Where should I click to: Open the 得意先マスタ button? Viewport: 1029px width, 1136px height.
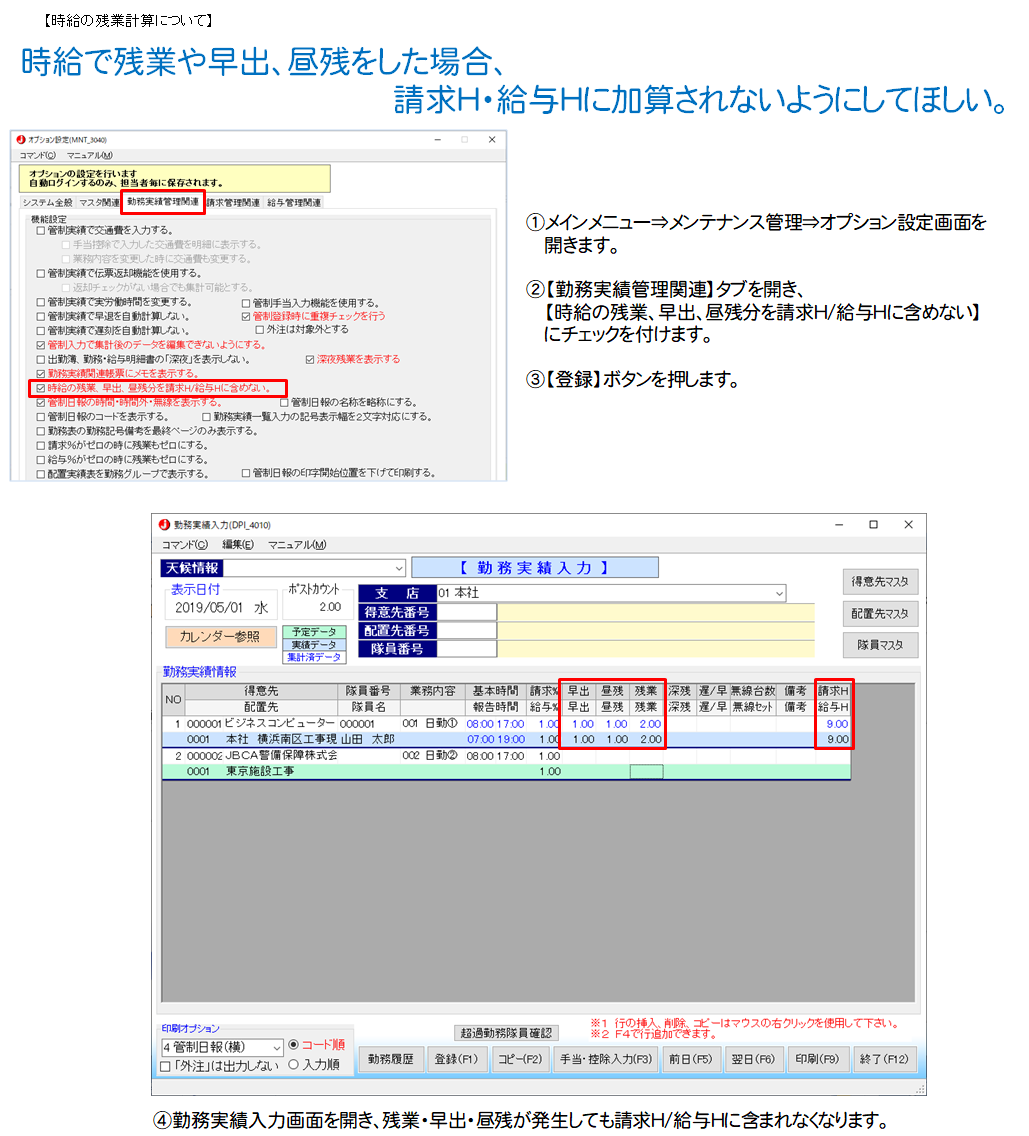coord(880,582)
